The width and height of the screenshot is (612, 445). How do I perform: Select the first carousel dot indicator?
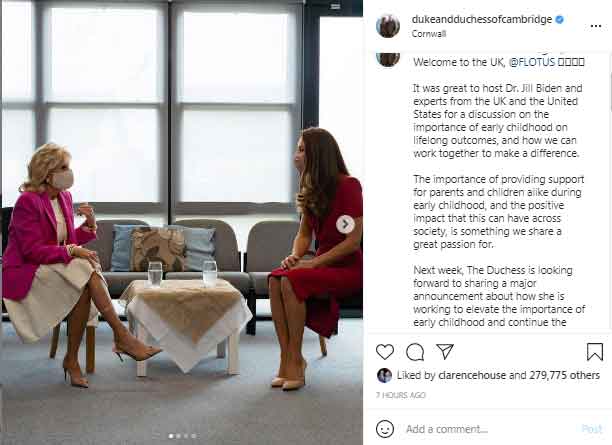(171, 436)
